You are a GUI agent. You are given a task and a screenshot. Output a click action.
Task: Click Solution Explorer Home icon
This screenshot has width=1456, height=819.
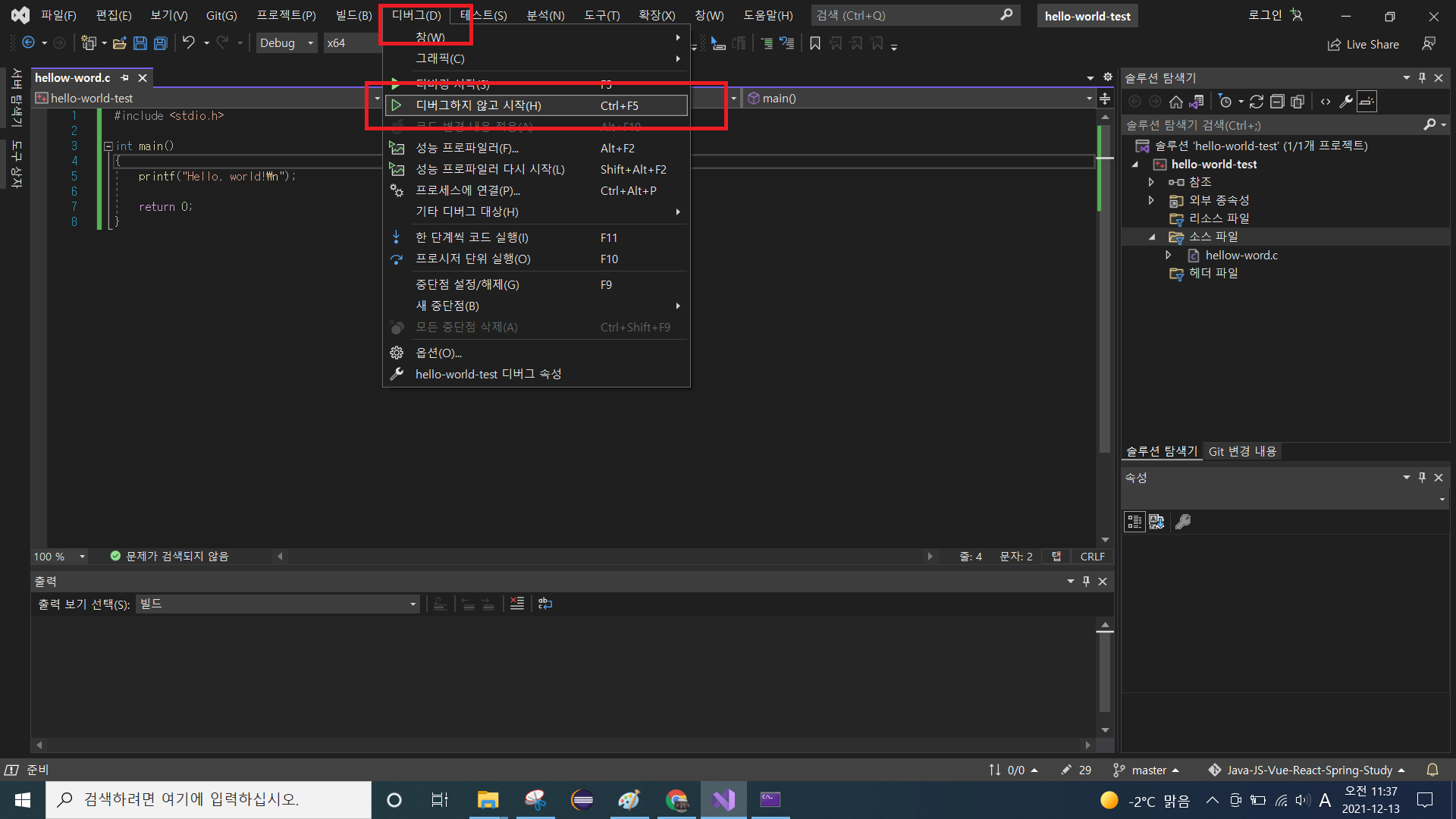click(x=1175, y=102)
